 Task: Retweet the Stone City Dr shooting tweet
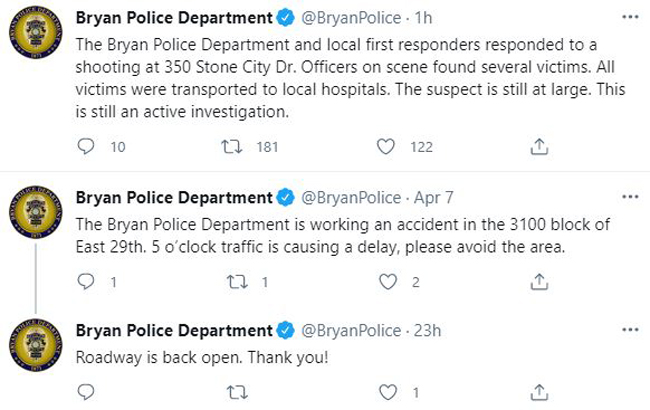pyautogui.click(x=231, y=147)
